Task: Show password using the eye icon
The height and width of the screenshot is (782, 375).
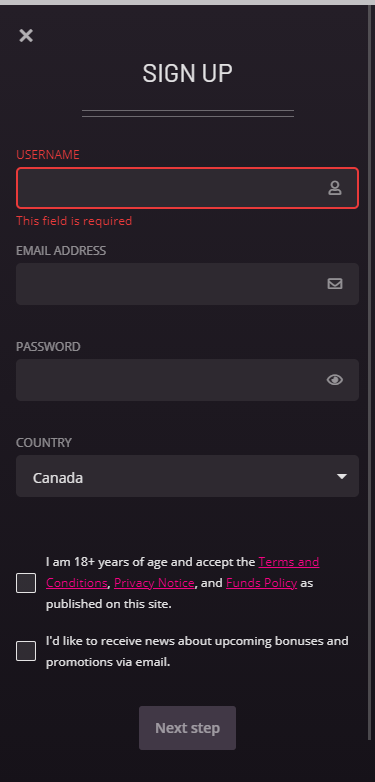Action: [335, 380]
